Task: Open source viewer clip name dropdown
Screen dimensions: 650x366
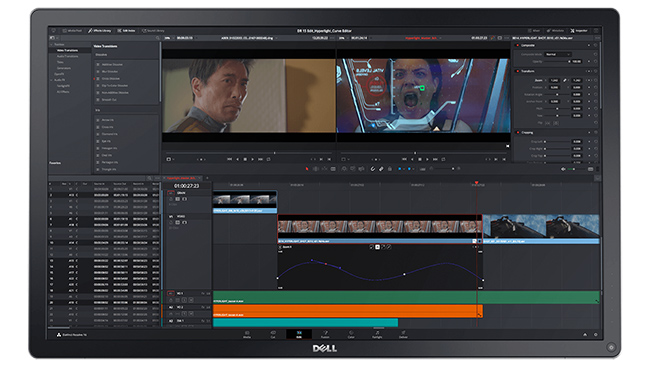Action: [x=249, y=38]
